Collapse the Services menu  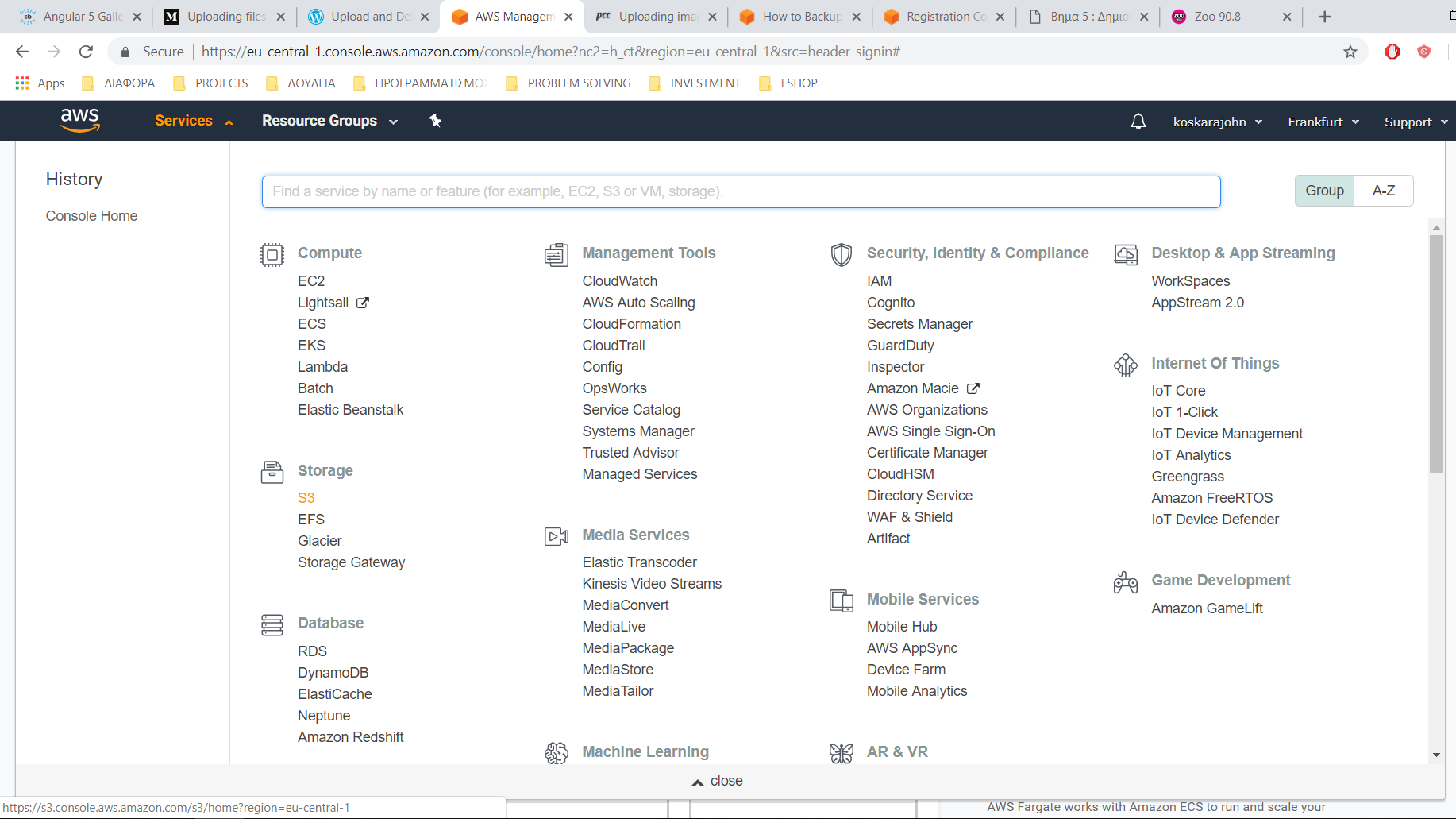click(194, 121)
